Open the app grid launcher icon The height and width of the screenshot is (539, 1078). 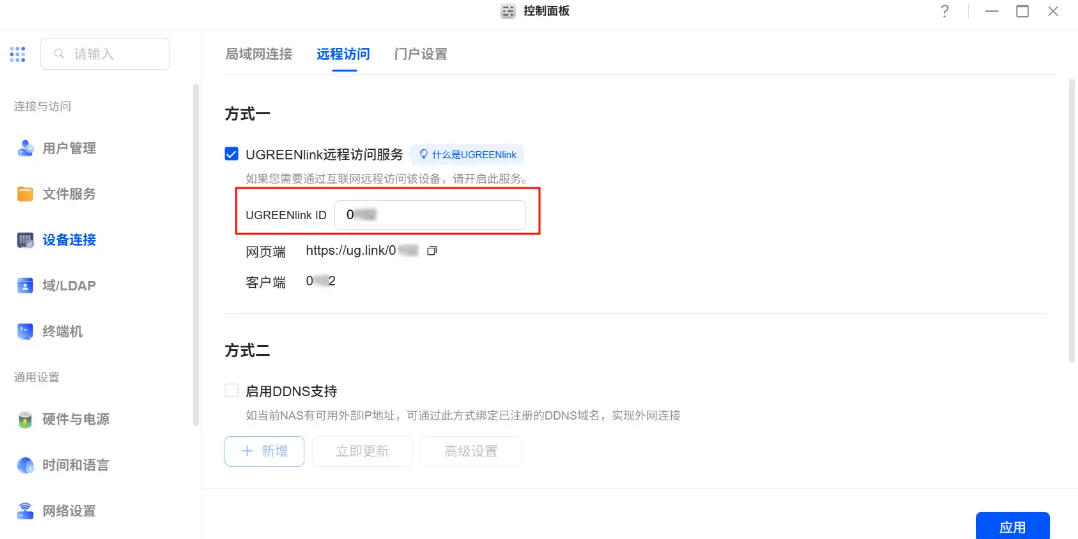click(17, 54)
